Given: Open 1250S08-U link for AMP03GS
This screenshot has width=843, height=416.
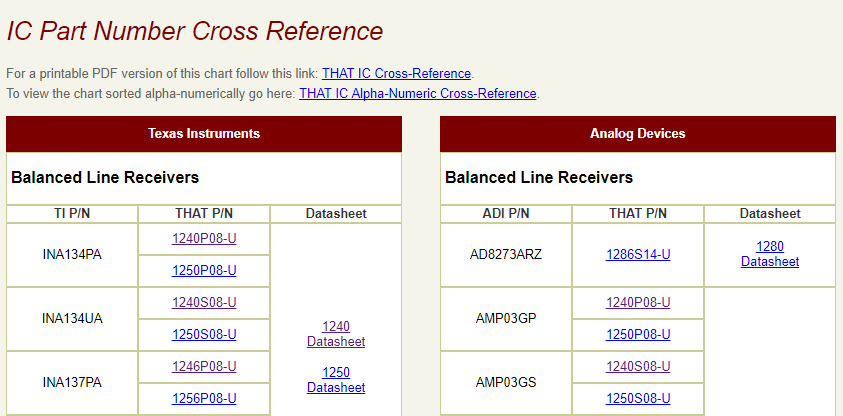Looking at the screenshot, I should tap(638, 399).
